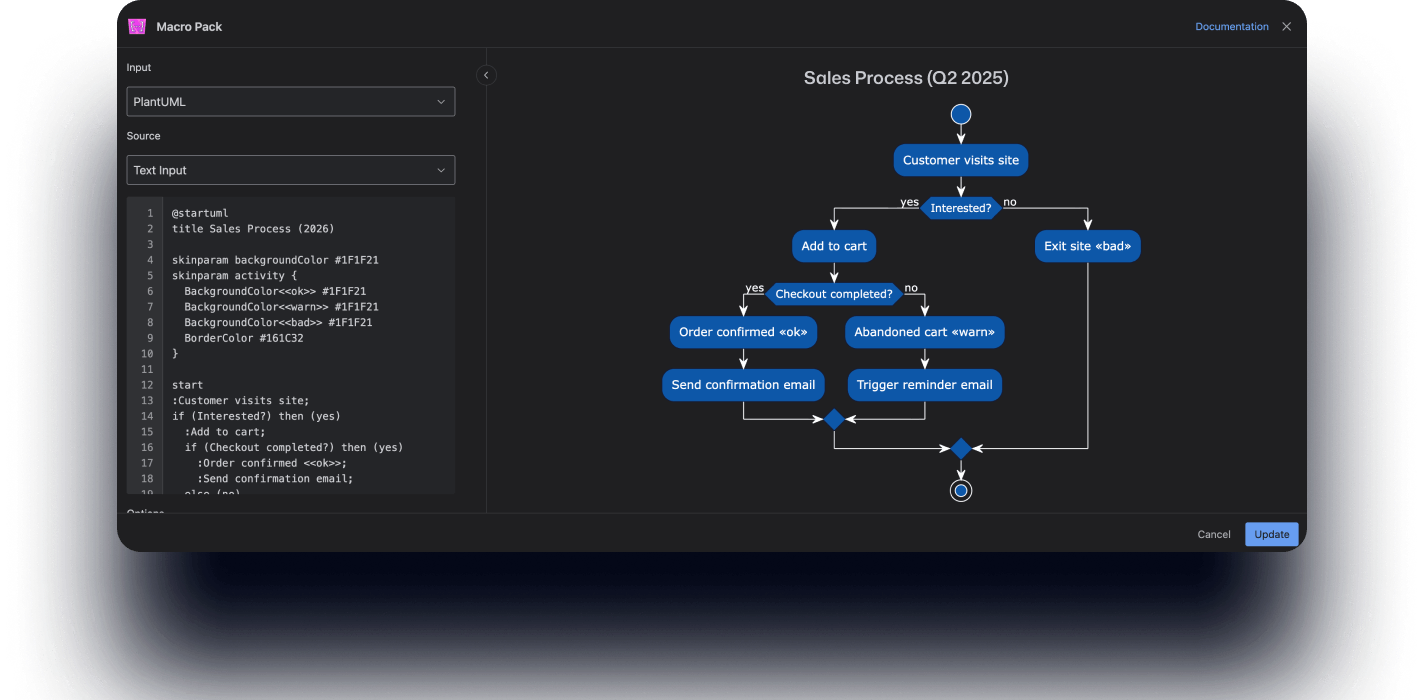
Task: Open the Text Input source dropdown
Action: [x=291, y=170]
